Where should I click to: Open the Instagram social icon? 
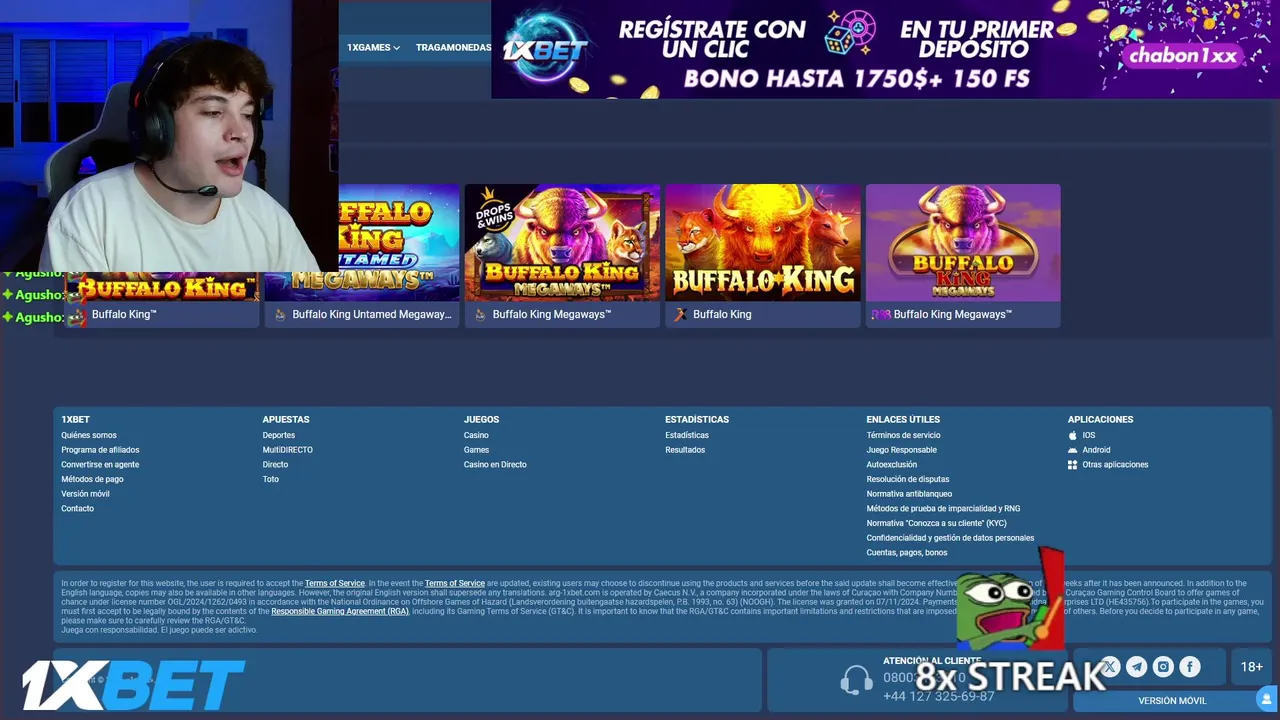[x=1163, y=666]
